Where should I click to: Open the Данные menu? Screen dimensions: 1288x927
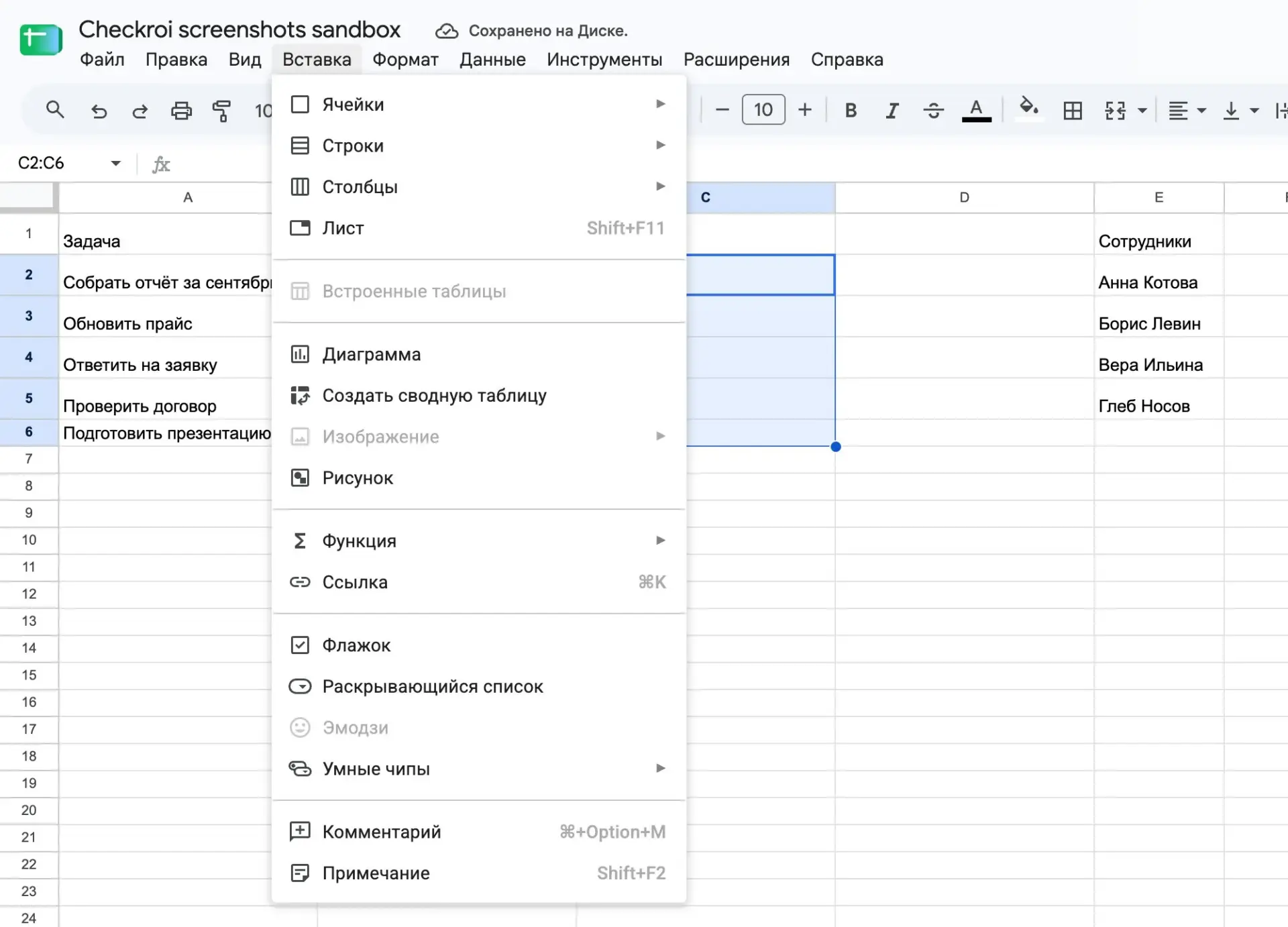coord(492,60)
